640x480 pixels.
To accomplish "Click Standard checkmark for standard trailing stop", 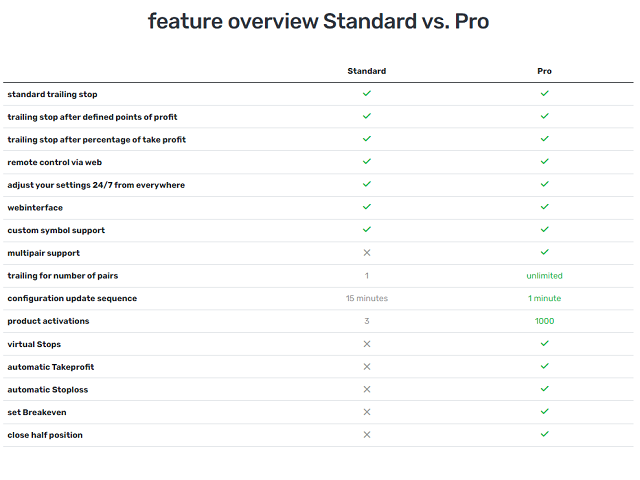I will [367, 93].
